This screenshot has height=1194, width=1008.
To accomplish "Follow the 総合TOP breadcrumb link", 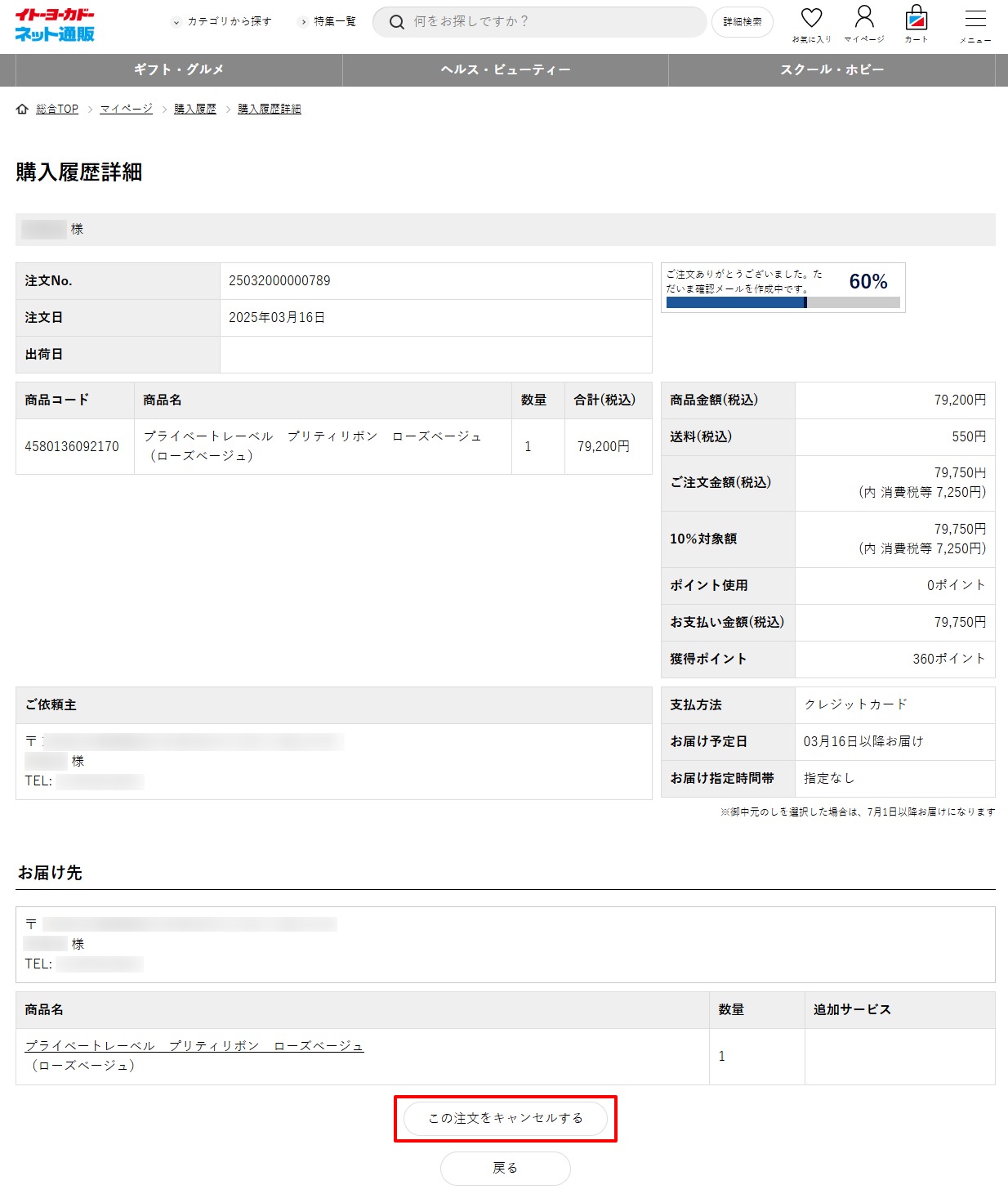I will [x=57, y=110].
